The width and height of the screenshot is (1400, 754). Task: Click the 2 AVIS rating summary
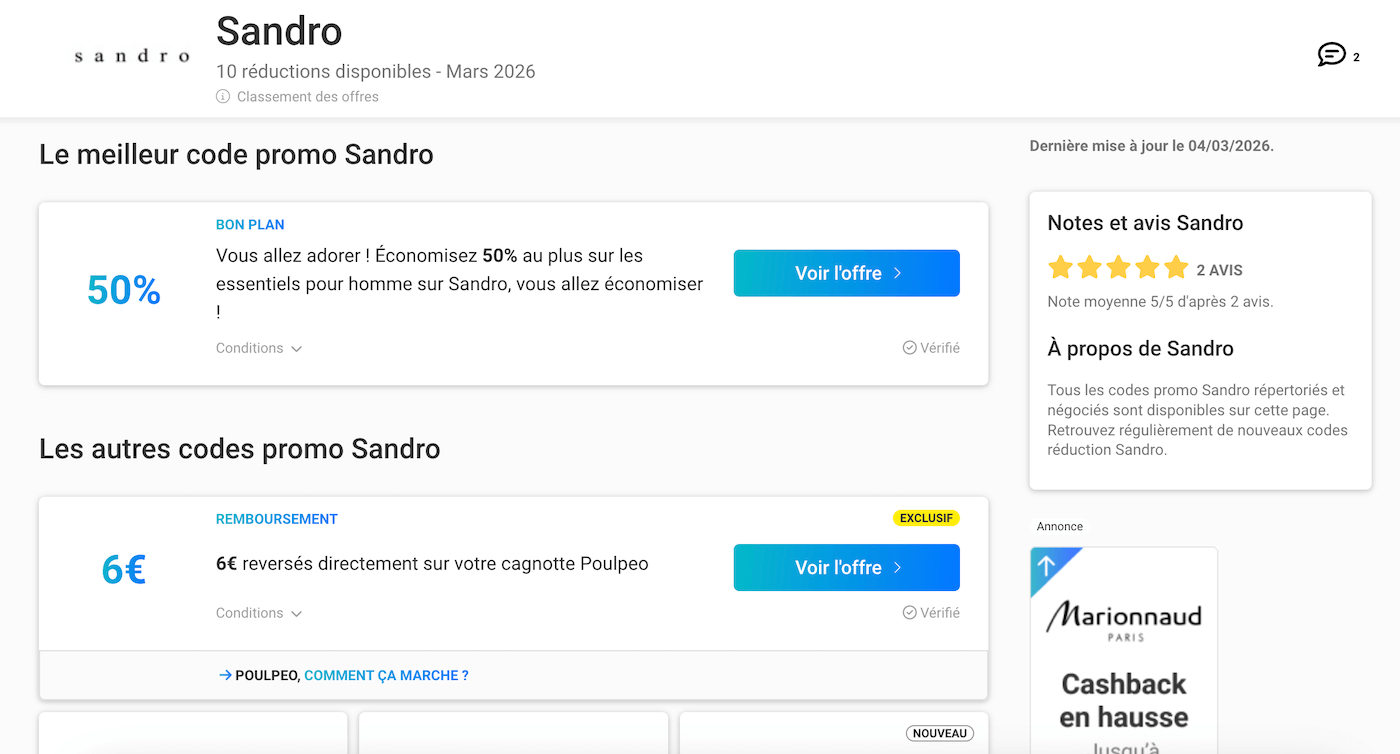pyautogui.click(x=1219, y=268)
